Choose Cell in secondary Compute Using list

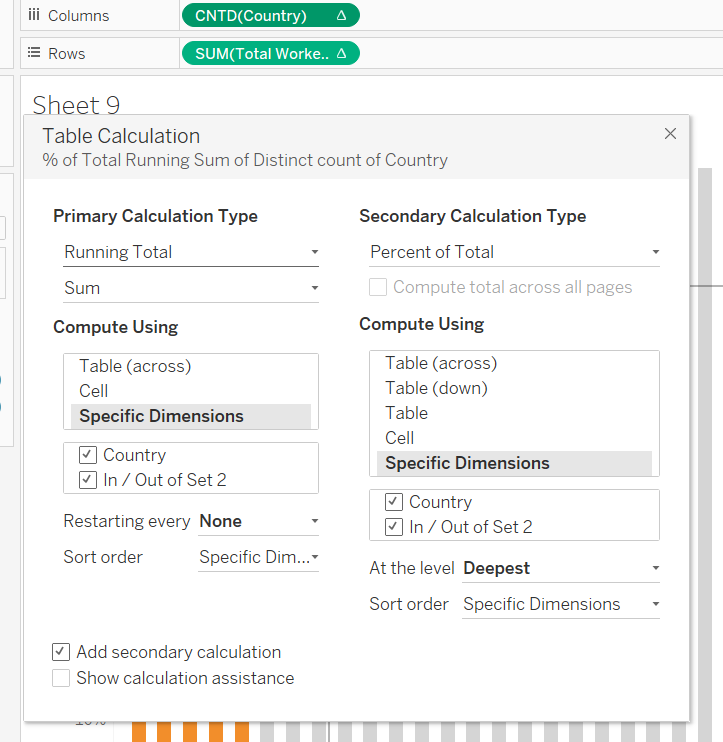400,438
